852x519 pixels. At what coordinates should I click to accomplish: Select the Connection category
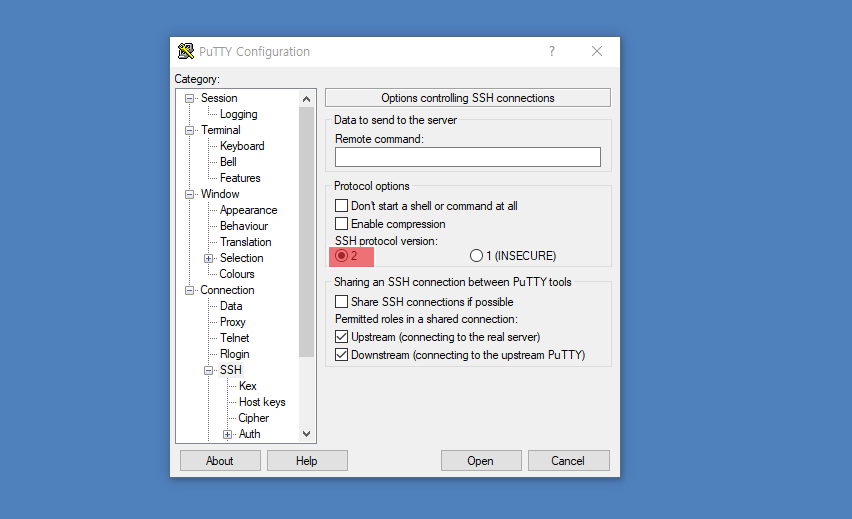pos(227,290)
